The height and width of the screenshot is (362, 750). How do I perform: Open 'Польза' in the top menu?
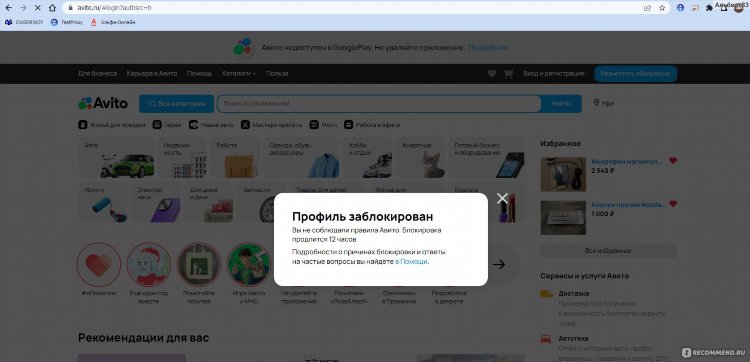[x=277, y=74]
